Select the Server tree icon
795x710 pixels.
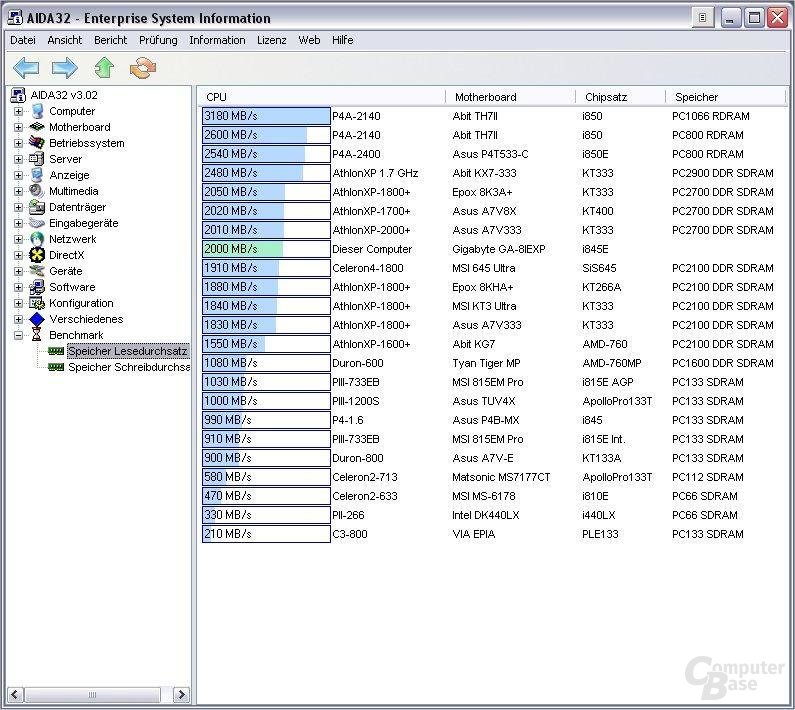pyautogui.click(x=37, y=159)
